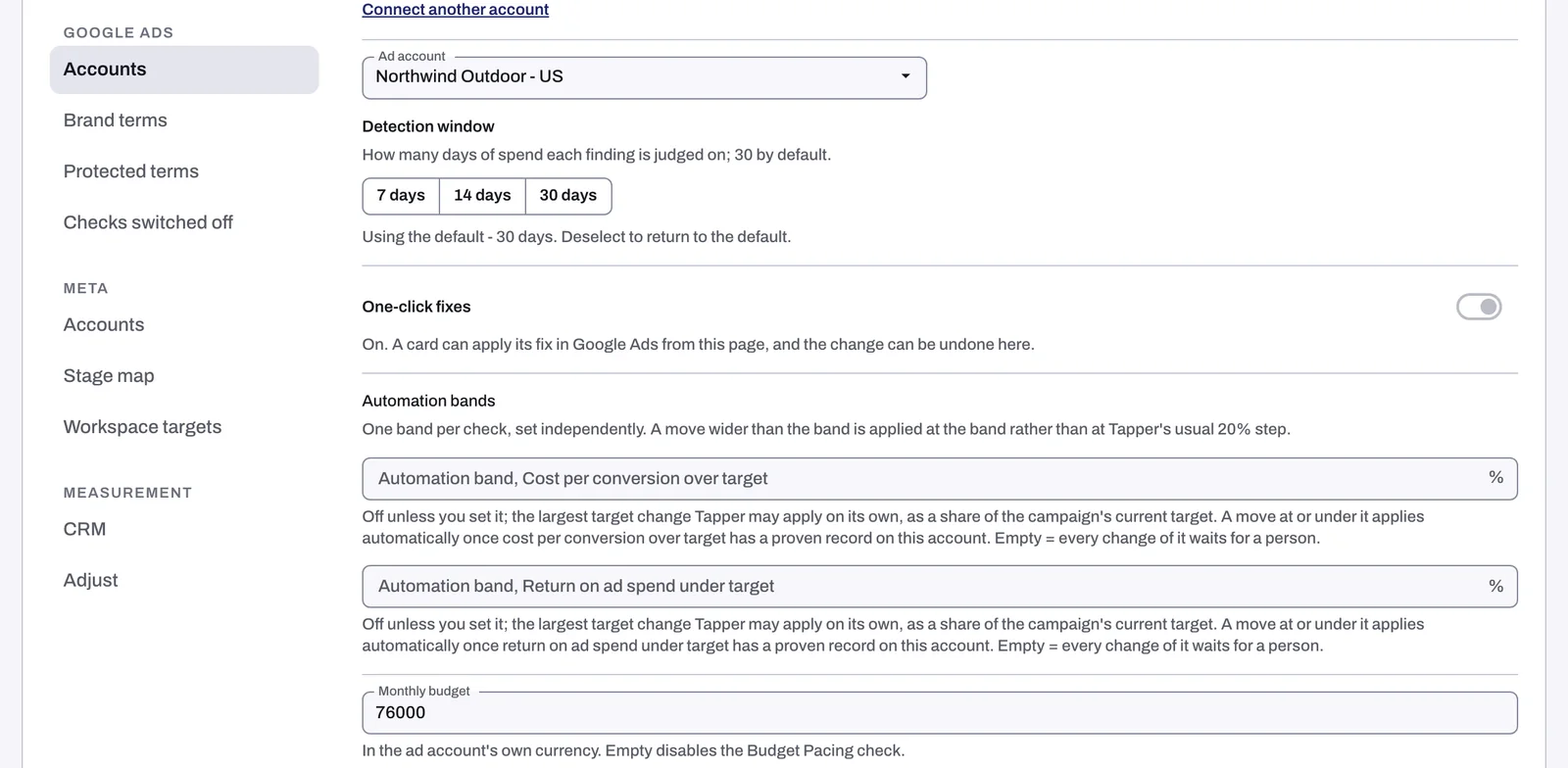Toggle the One-click fixes switch
Screen dimensions: 1568x768
click(x=1479, y=307)
